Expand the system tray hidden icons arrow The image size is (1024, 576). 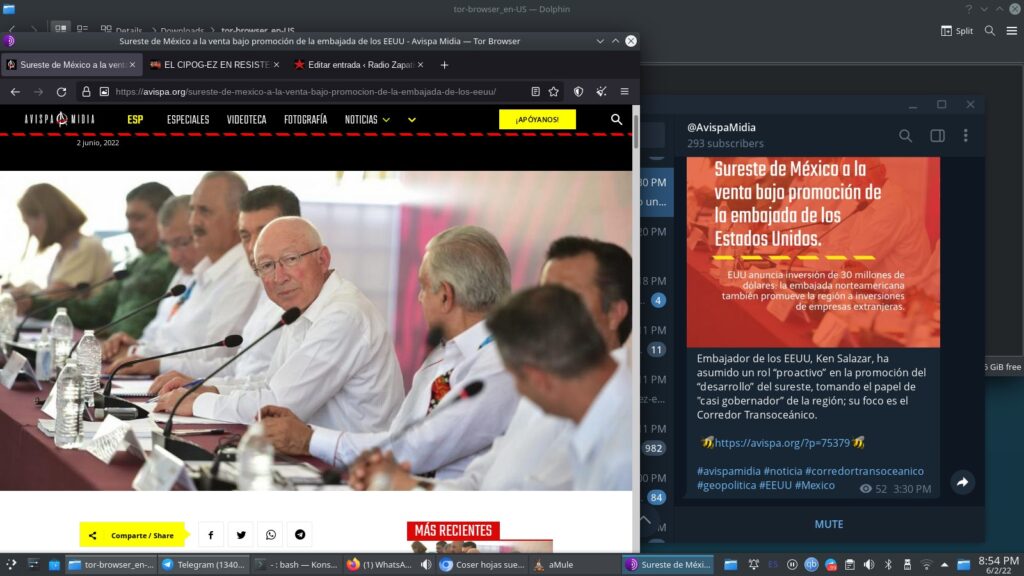[946, 565]
